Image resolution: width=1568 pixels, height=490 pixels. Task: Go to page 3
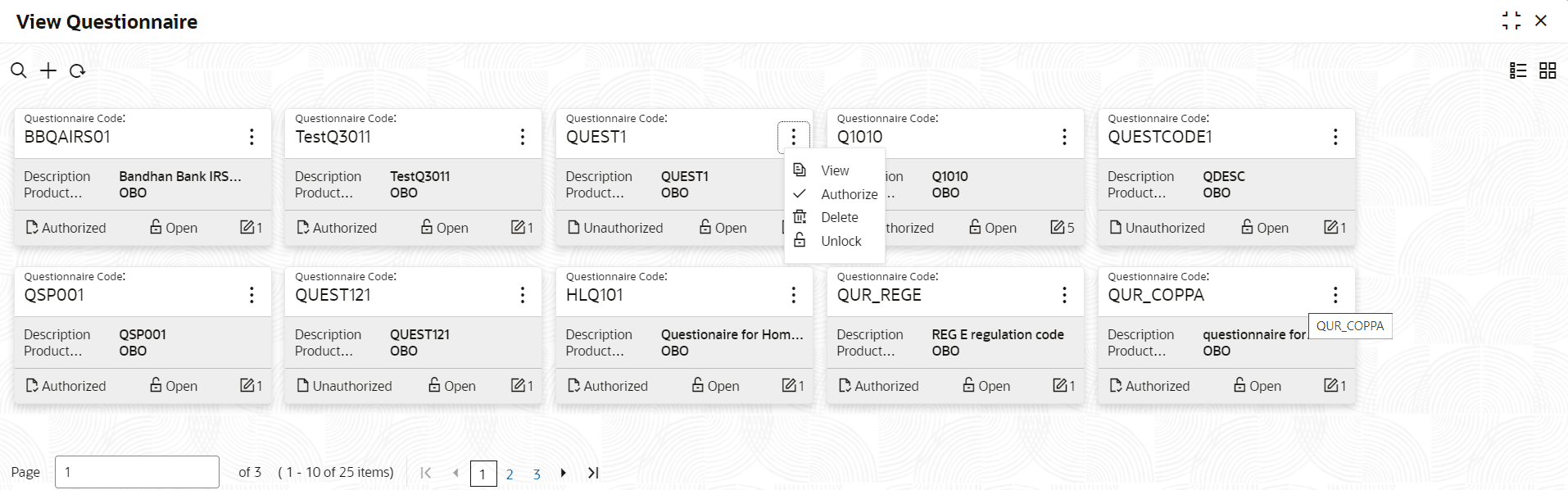pos(537,474)
